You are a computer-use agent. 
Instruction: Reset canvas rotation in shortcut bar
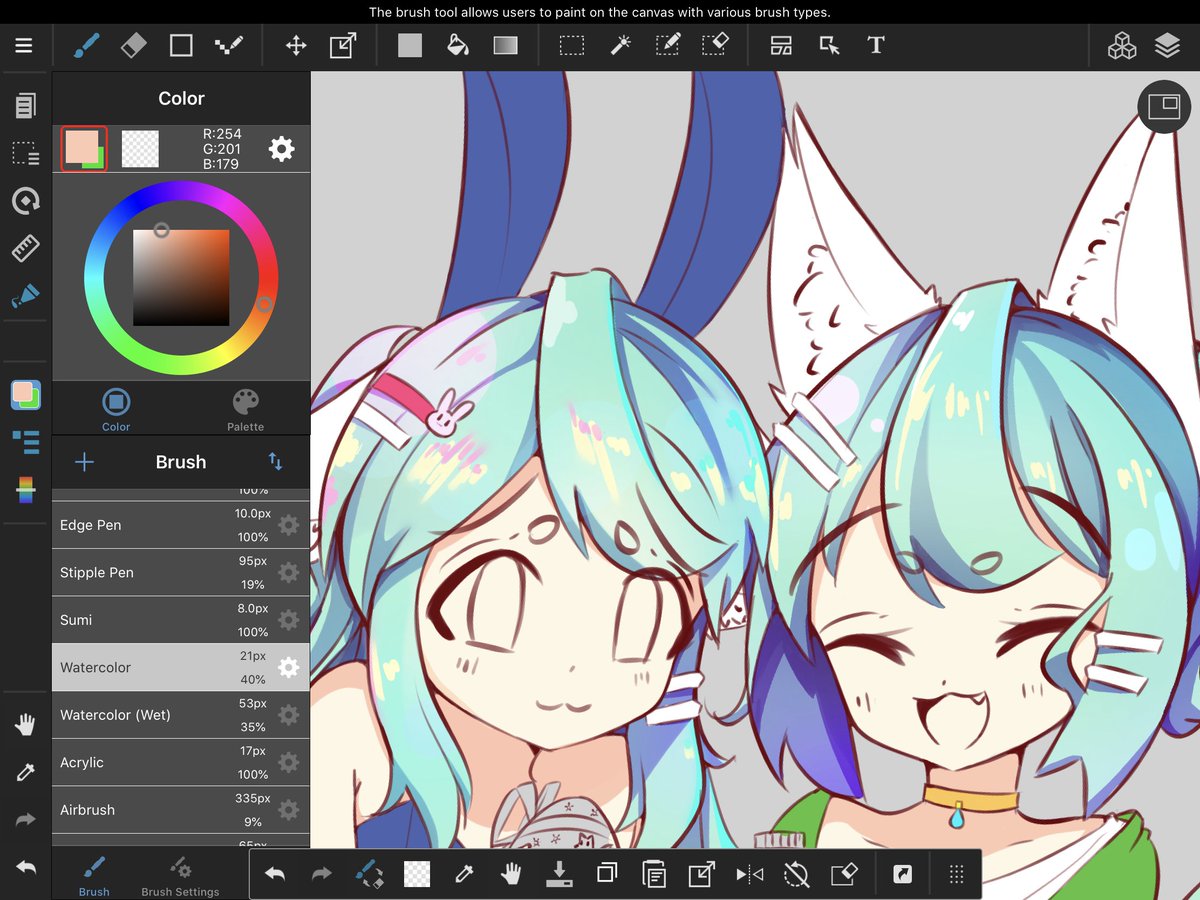click(796, 874)
